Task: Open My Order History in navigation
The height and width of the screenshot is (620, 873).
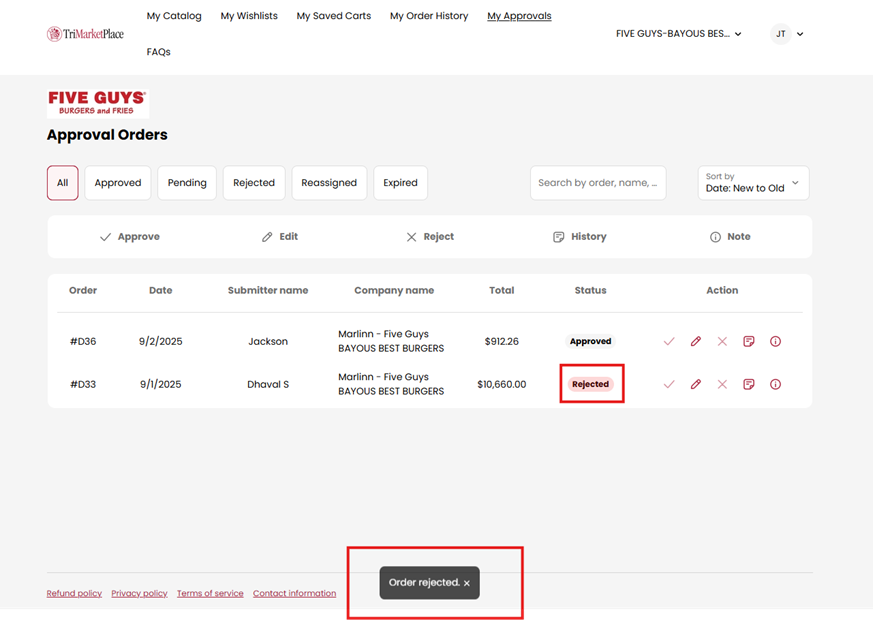Action: point(429,16)
